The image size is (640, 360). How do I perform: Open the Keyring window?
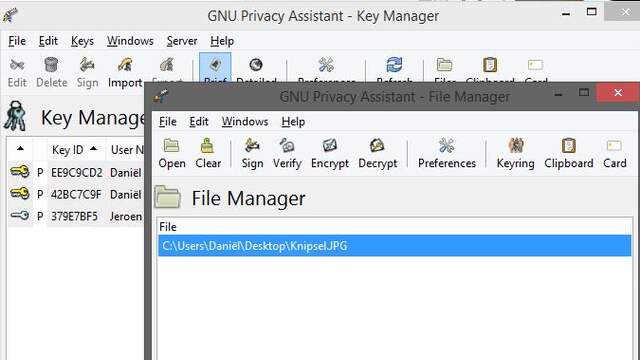coord(516,153)
